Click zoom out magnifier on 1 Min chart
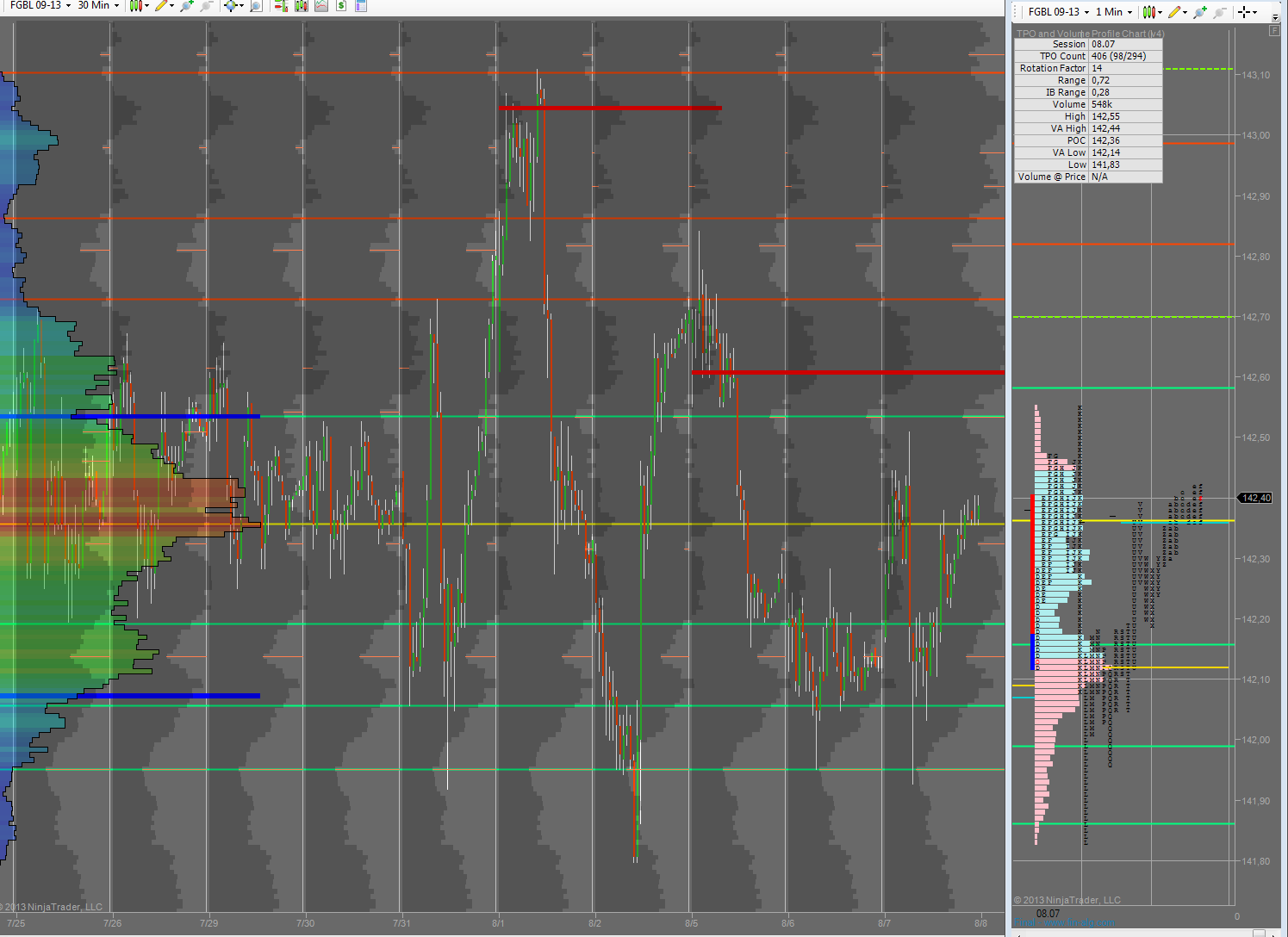Viewport: 1288px width, 937px height. pos(1219,12)
